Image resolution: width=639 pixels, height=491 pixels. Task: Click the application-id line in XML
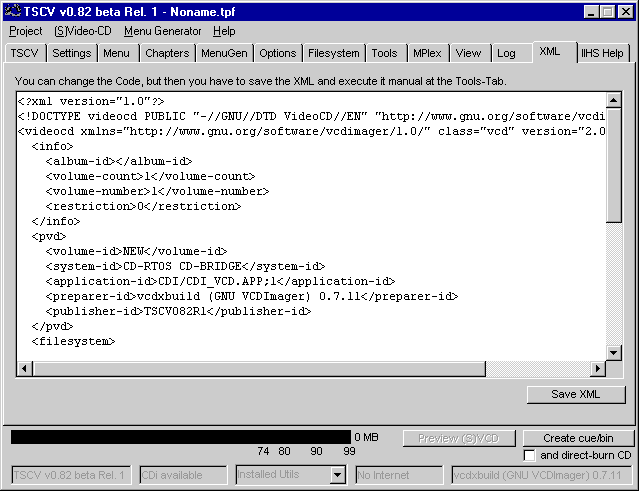coord(220,282)
